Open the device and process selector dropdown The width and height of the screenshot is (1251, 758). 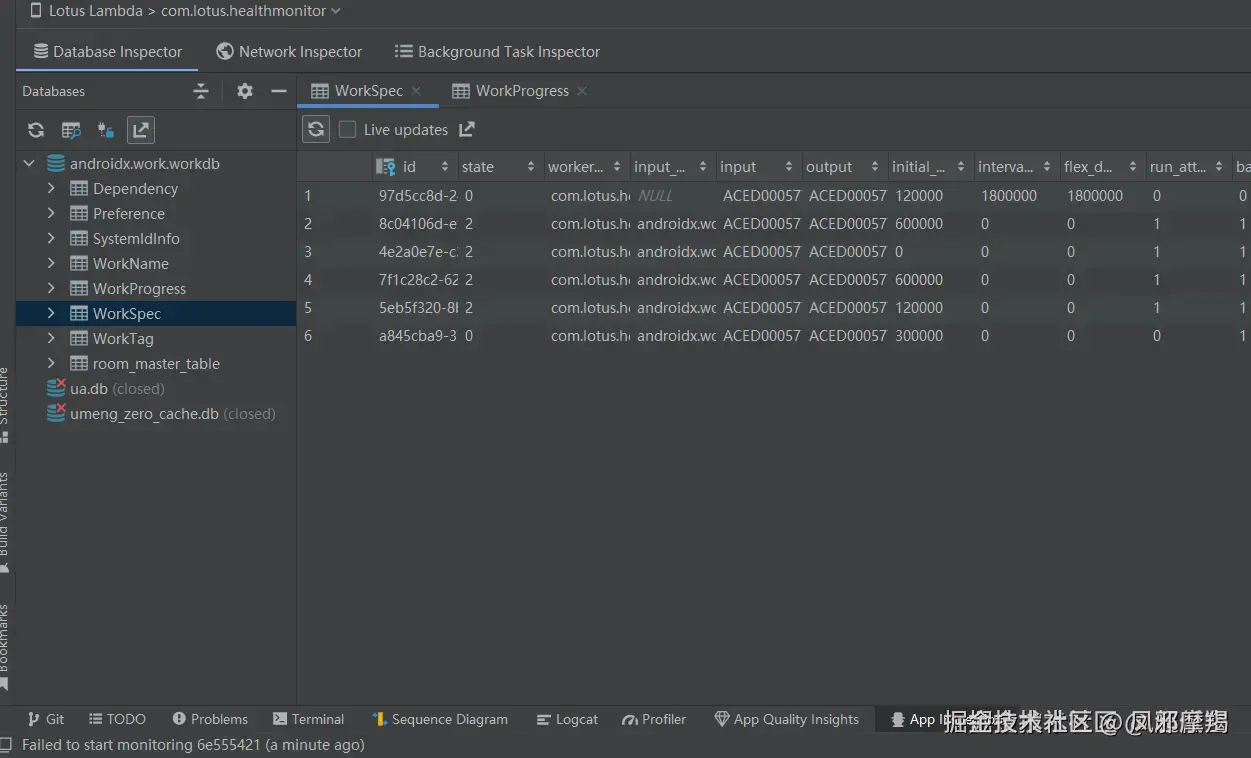[185, 11]
